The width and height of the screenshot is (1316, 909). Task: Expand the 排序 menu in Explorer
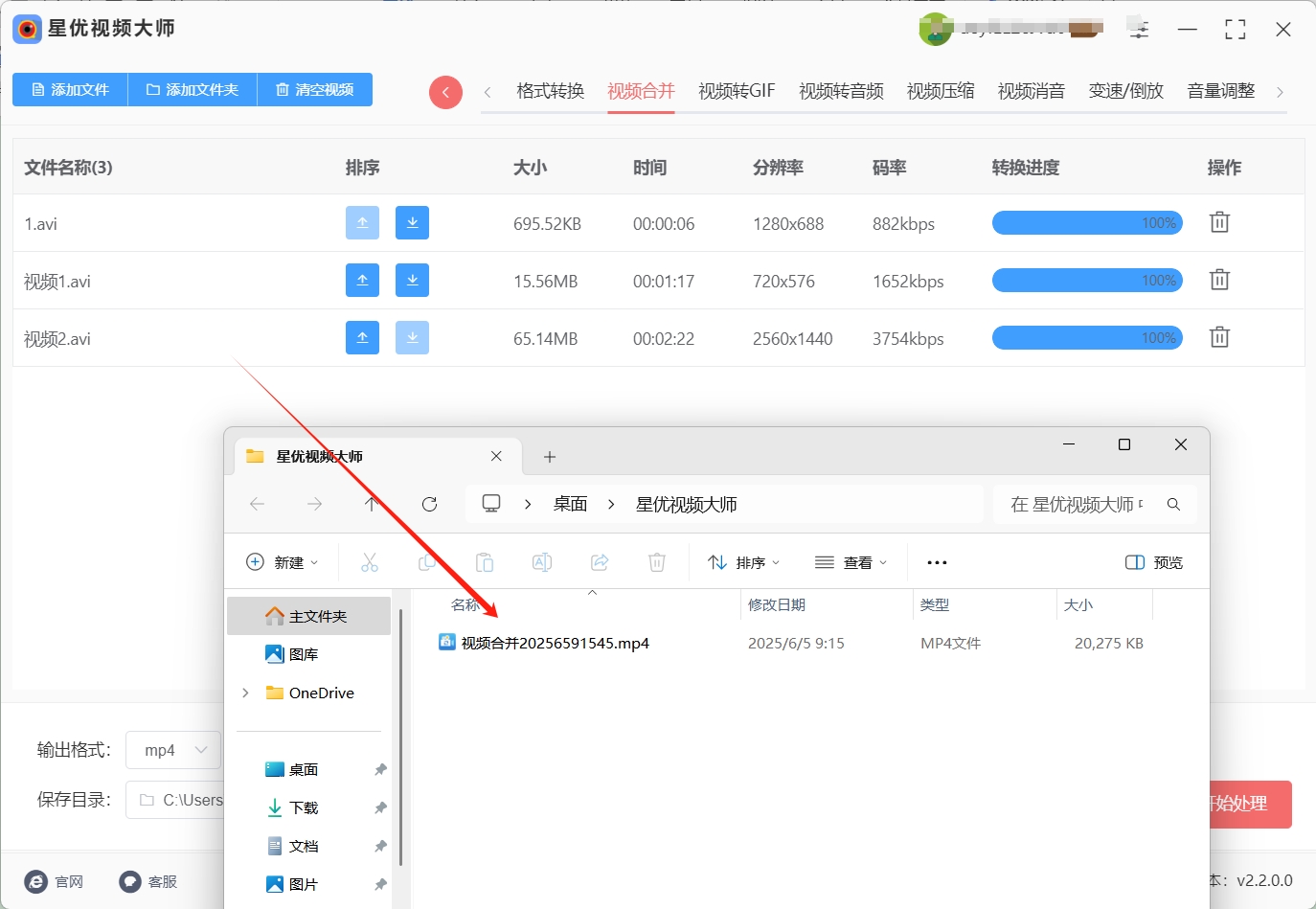click(744, 562)
